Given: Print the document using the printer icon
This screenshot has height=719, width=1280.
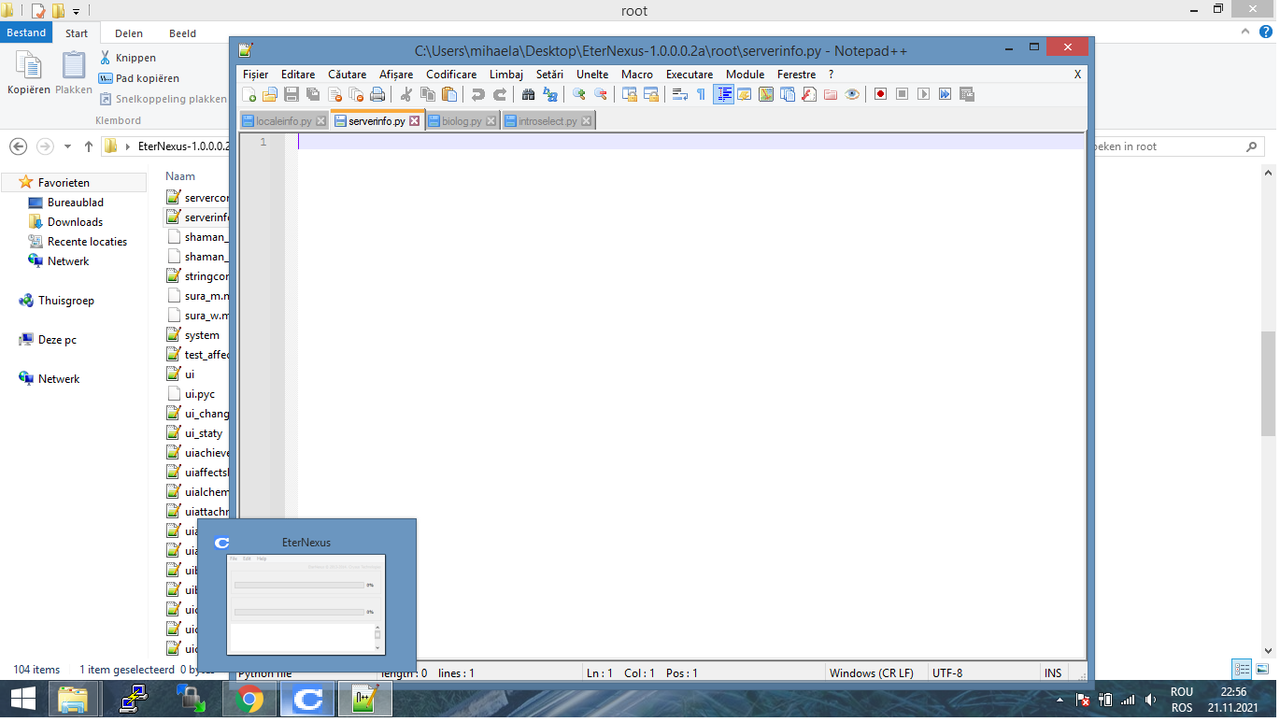Looking at the screenshot, I should point(377,95).
